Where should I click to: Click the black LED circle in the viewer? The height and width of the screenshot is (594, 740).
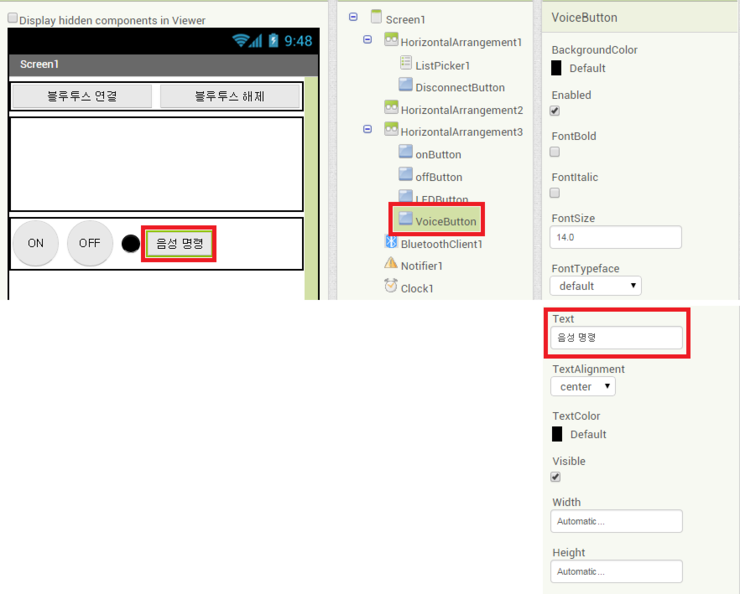click(x=131, y=243)
